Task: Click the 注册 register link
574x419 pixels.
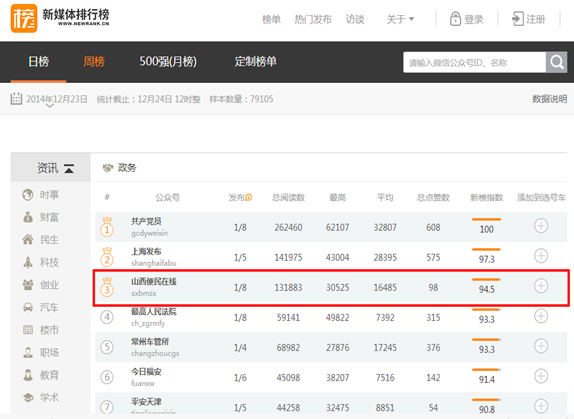Action: (536, 19)
